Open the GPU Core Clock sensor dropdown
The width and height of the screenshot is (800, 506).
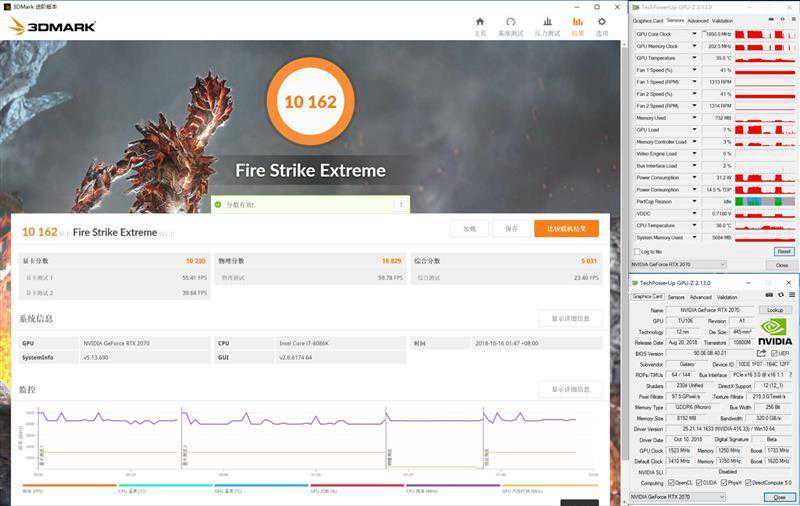(695, 34)
